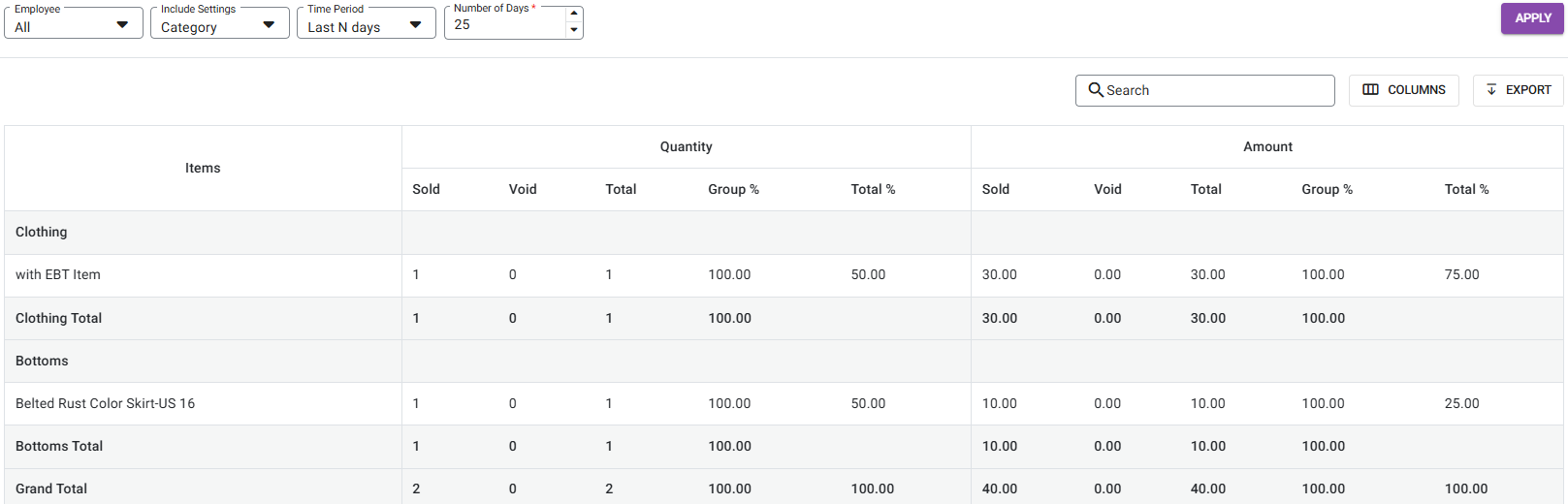Sort by Quantity Sold column header
The width and height of the screenshot is (1568, 504).
coord(426,189)
